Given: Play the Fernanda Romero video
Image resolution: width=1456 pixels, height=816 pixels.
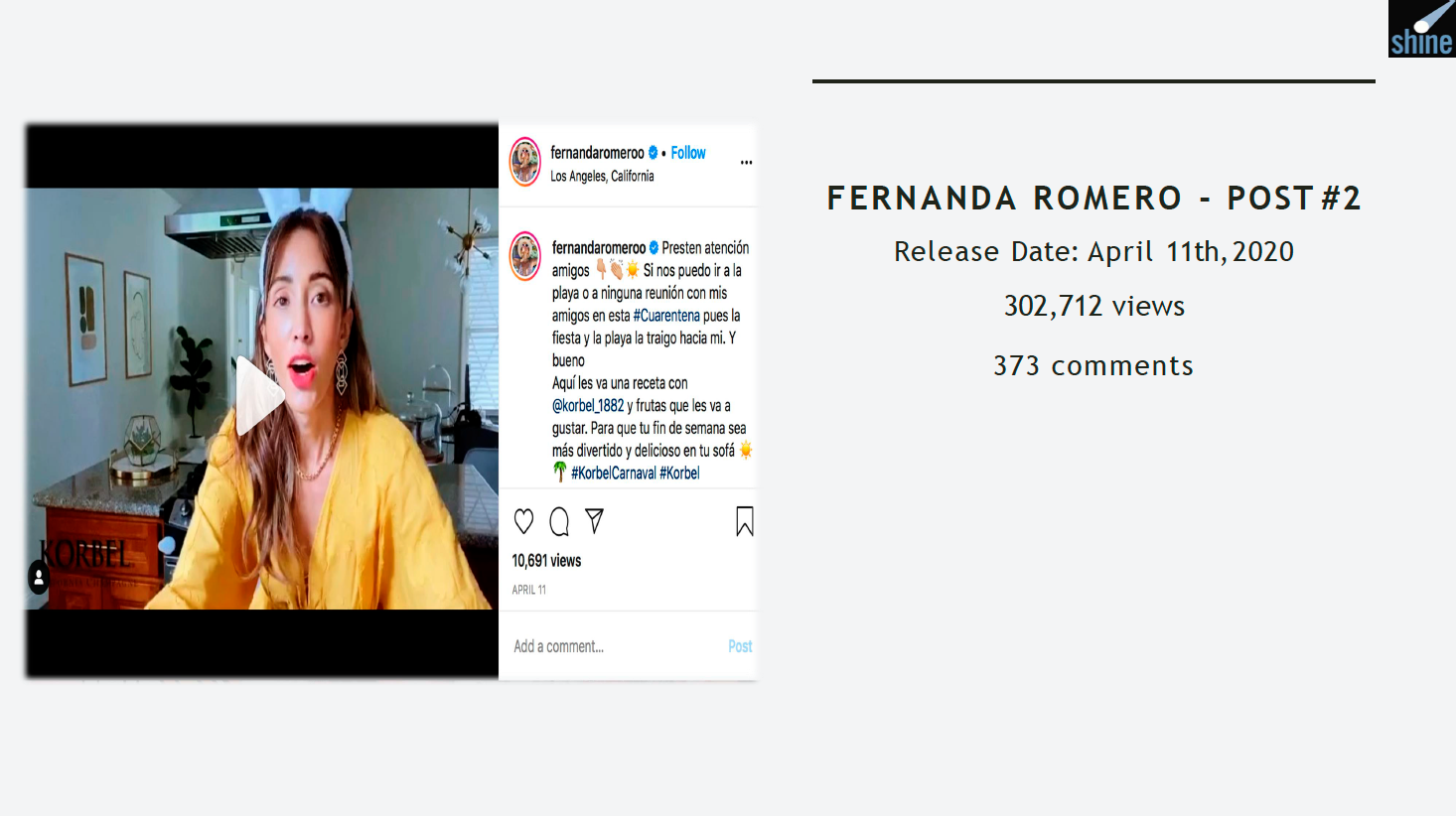Looking at the screenshot, I should [x=260, y=396].
